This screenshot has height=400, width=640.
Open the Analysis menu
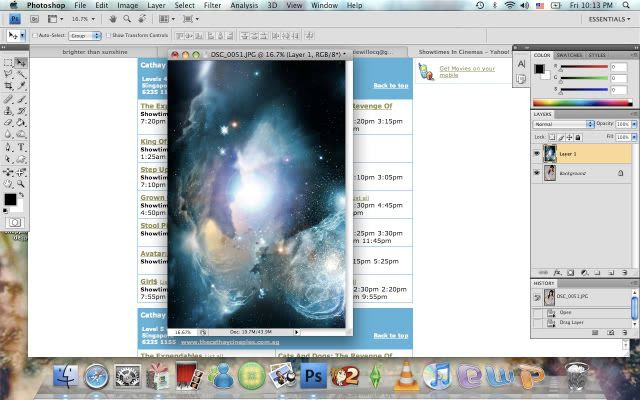[x=244, y=5]
